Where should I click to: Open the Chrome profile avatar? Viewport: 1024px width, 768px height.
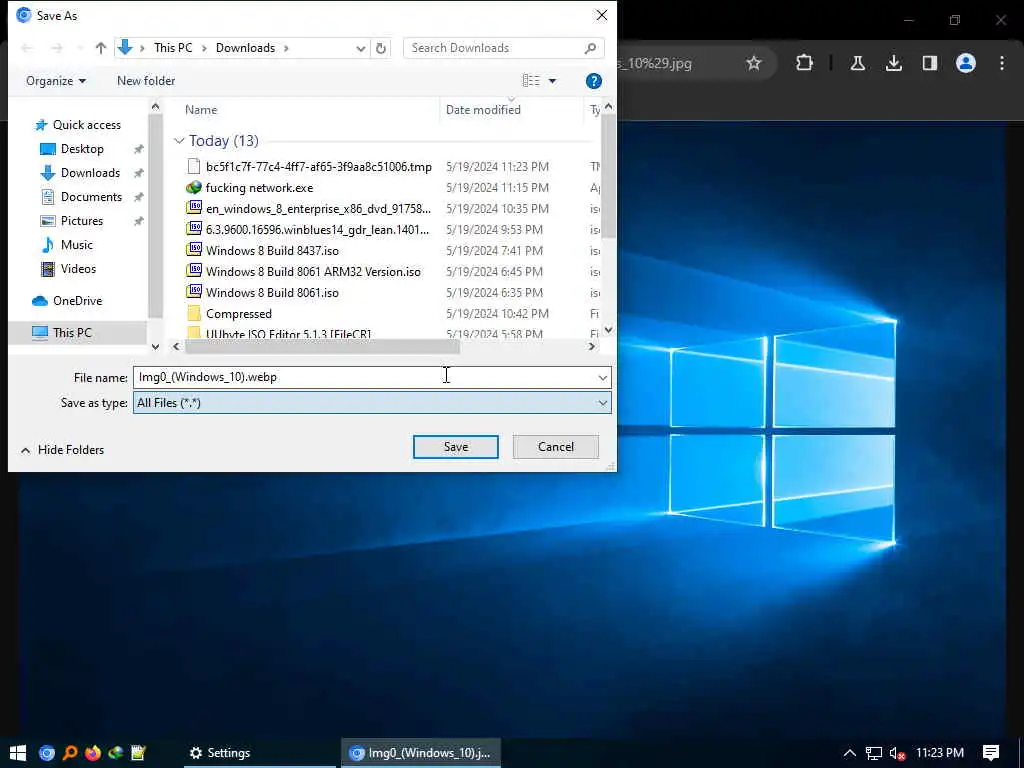pos(965,63)
